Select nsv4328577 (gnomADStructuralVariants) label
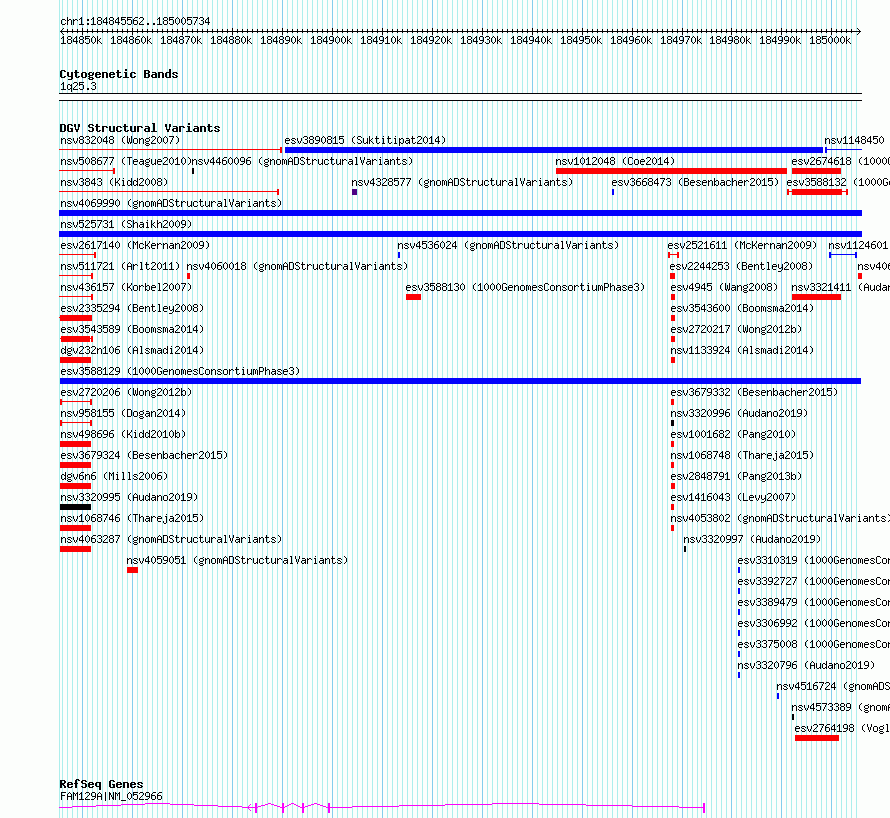The width and height of the screenshot is (890, 818). click(462, 182)
